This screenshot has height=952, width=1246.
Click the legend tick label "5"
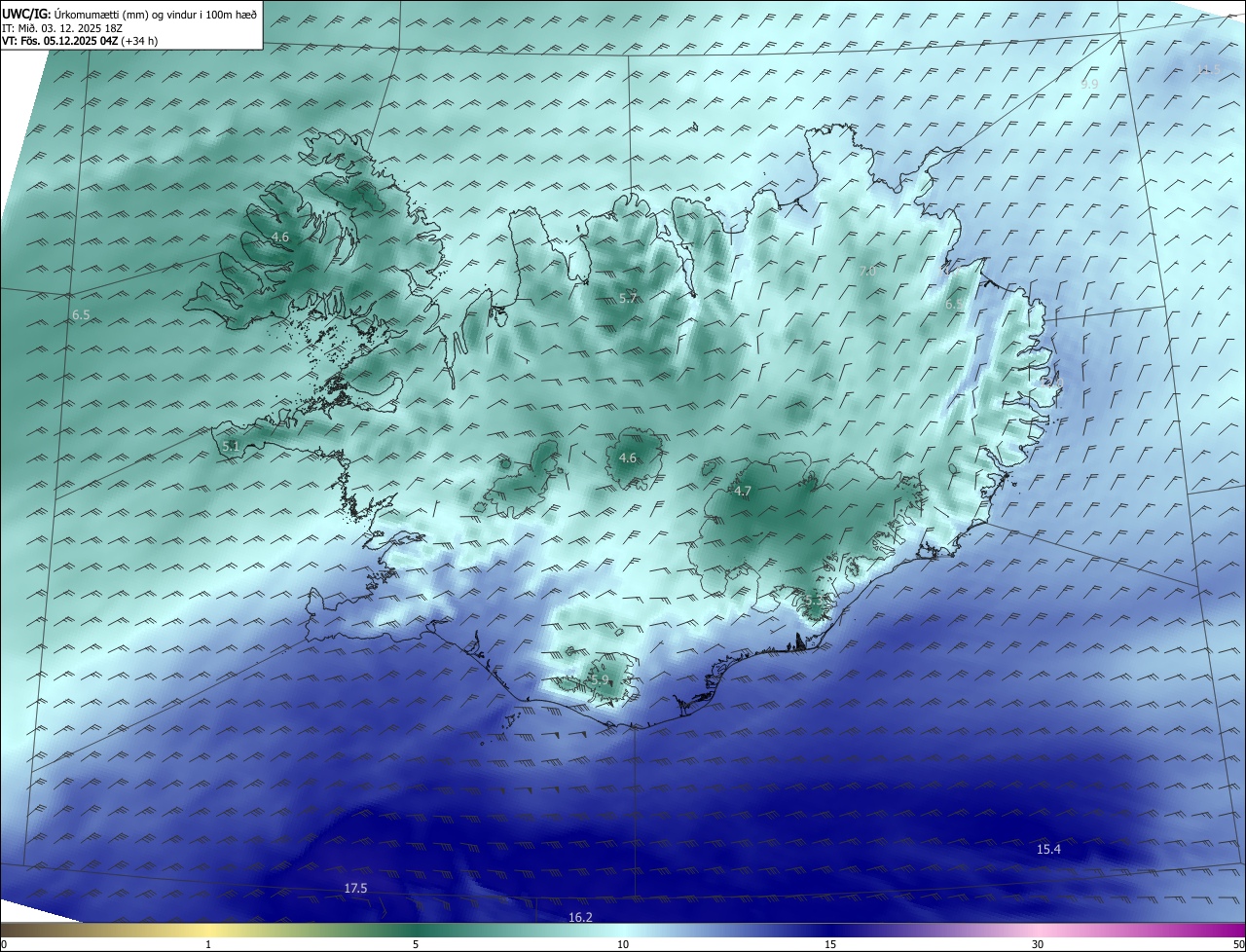pos(416,944)
